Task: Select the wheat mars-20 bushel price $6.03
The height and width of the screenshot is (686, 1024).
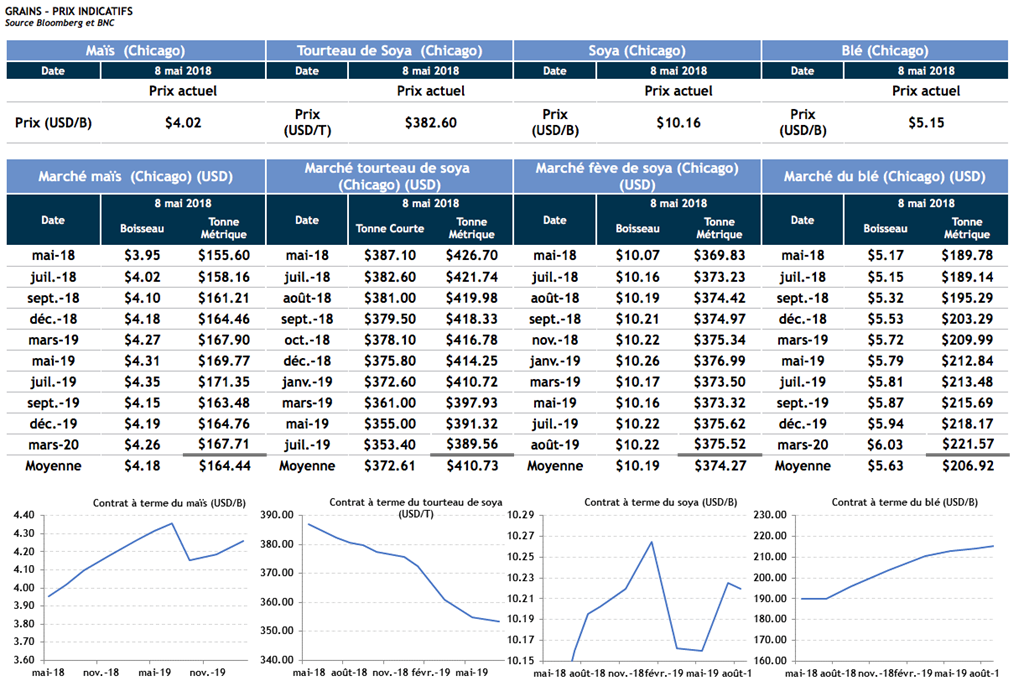Action: [x=885, y=445]
